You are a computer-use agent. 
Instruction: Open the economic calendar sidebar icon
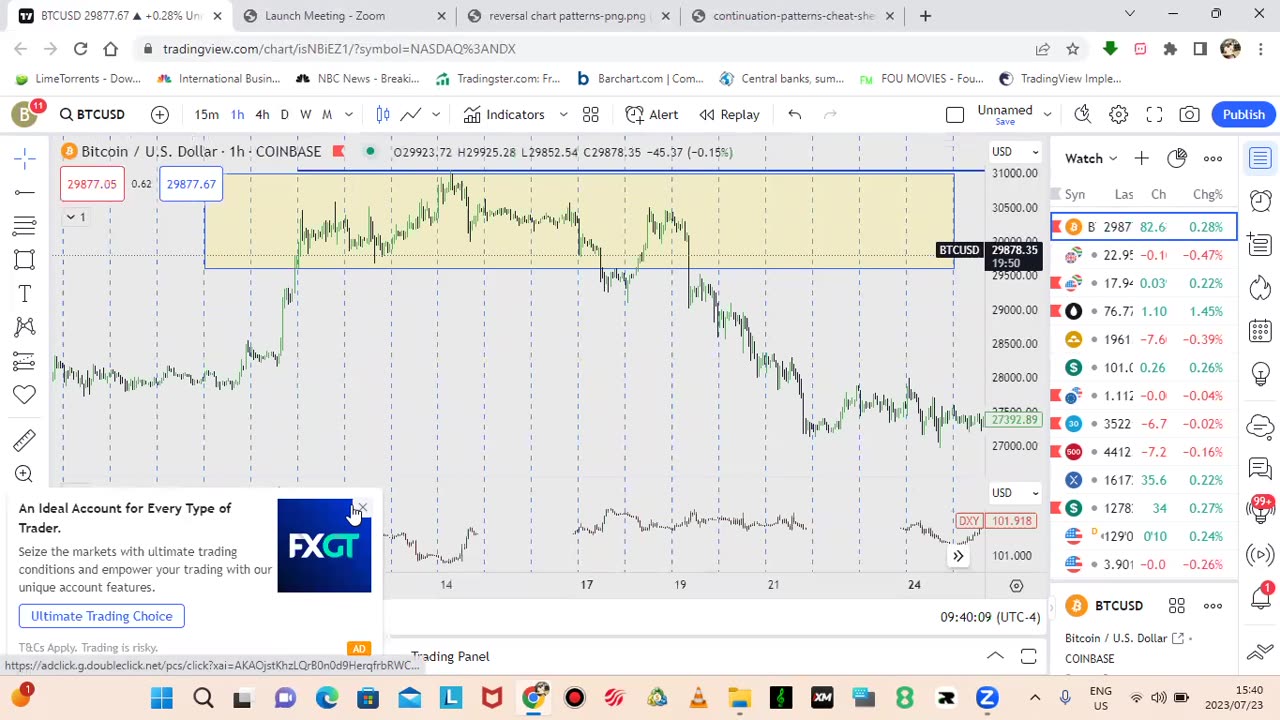(x=1260, y=331)
